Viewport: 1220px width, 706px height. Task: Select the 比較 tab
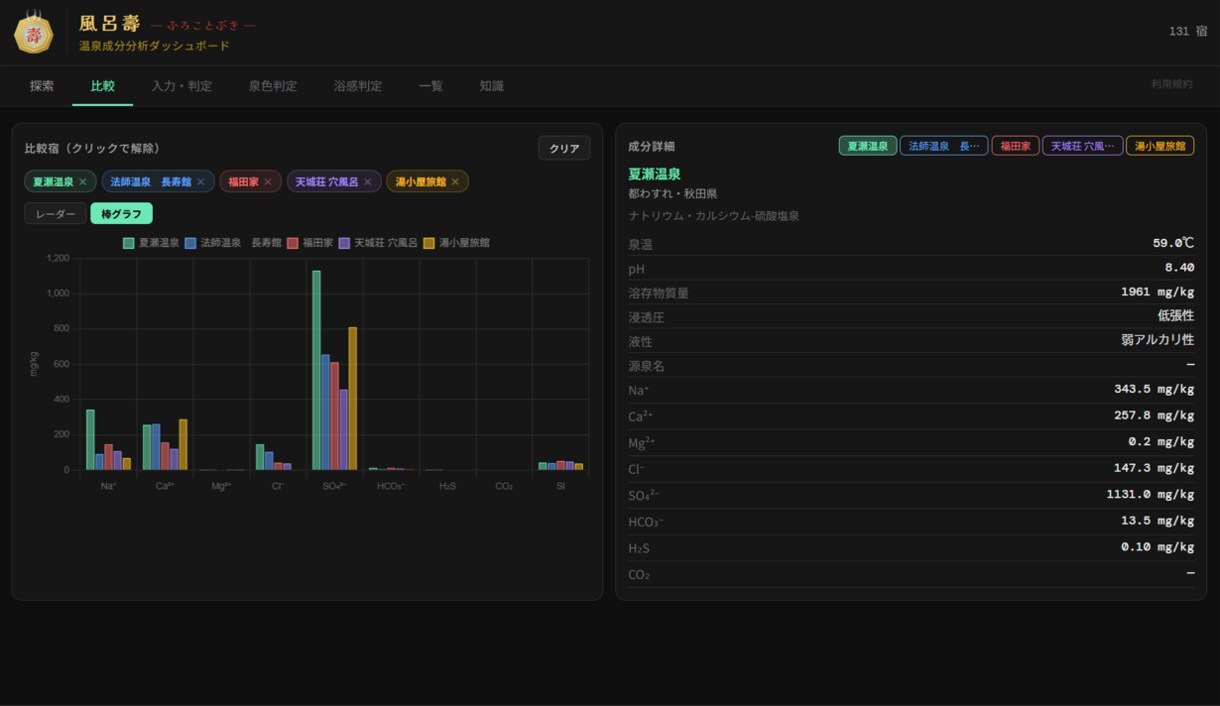102,86
